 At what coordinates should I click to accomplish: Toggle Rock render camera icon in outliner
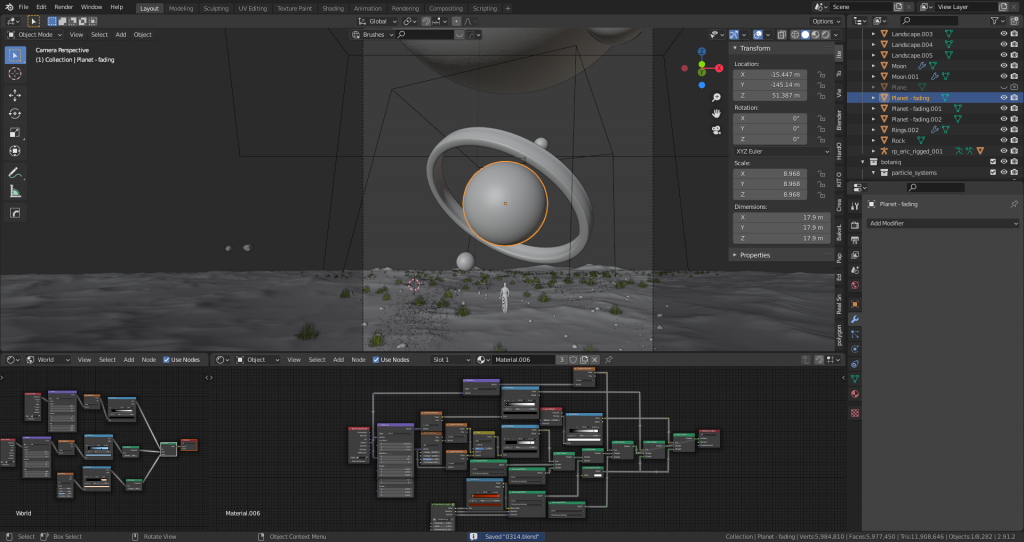[x=1014, y=140]
